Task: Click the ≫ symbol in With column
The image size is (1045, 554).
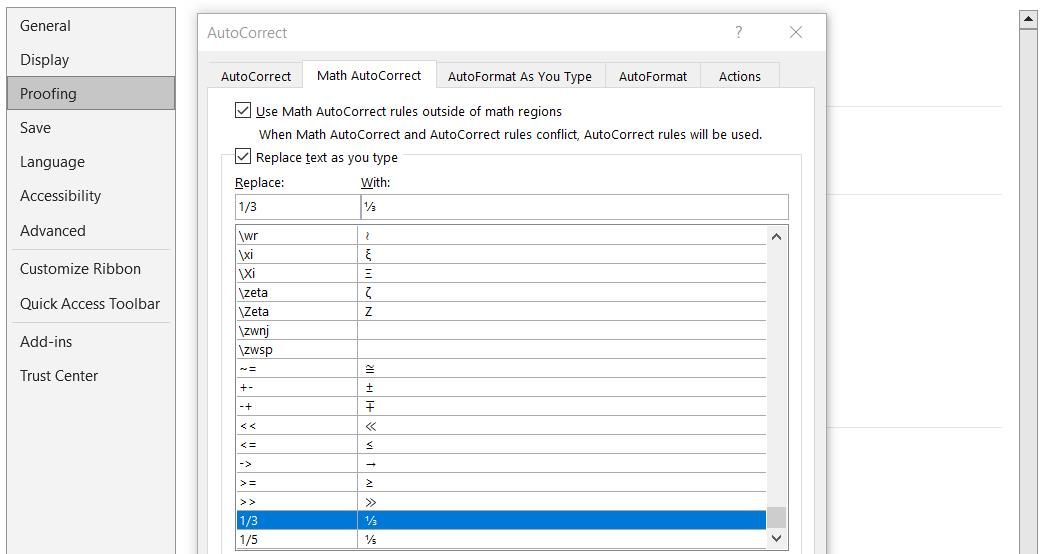Action: (371, 502)
